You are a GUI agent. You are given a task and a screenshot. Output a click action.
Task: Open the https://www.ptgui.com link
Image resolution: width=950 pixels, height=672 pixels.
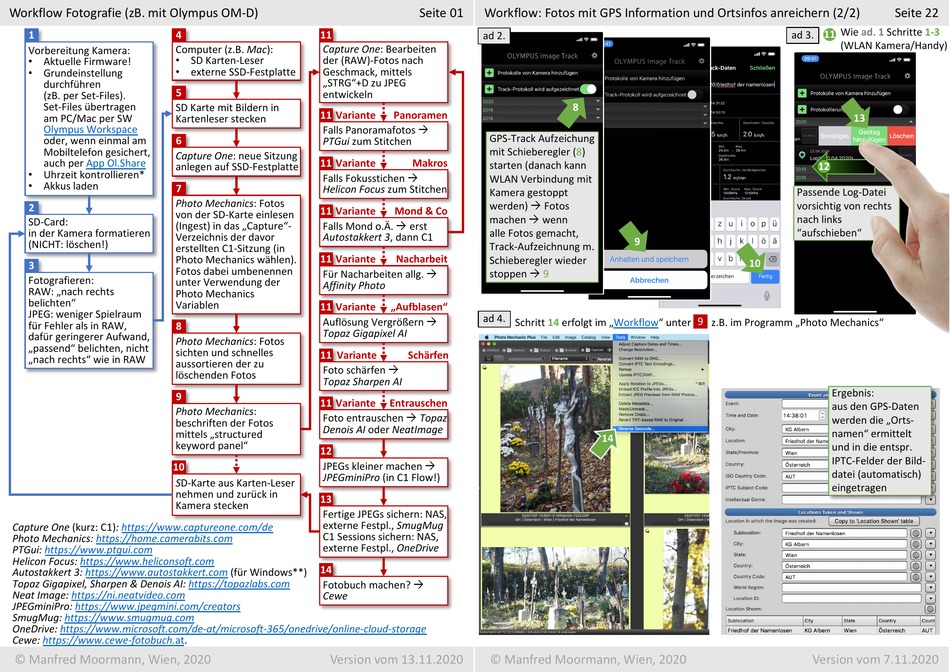point(98,550)
